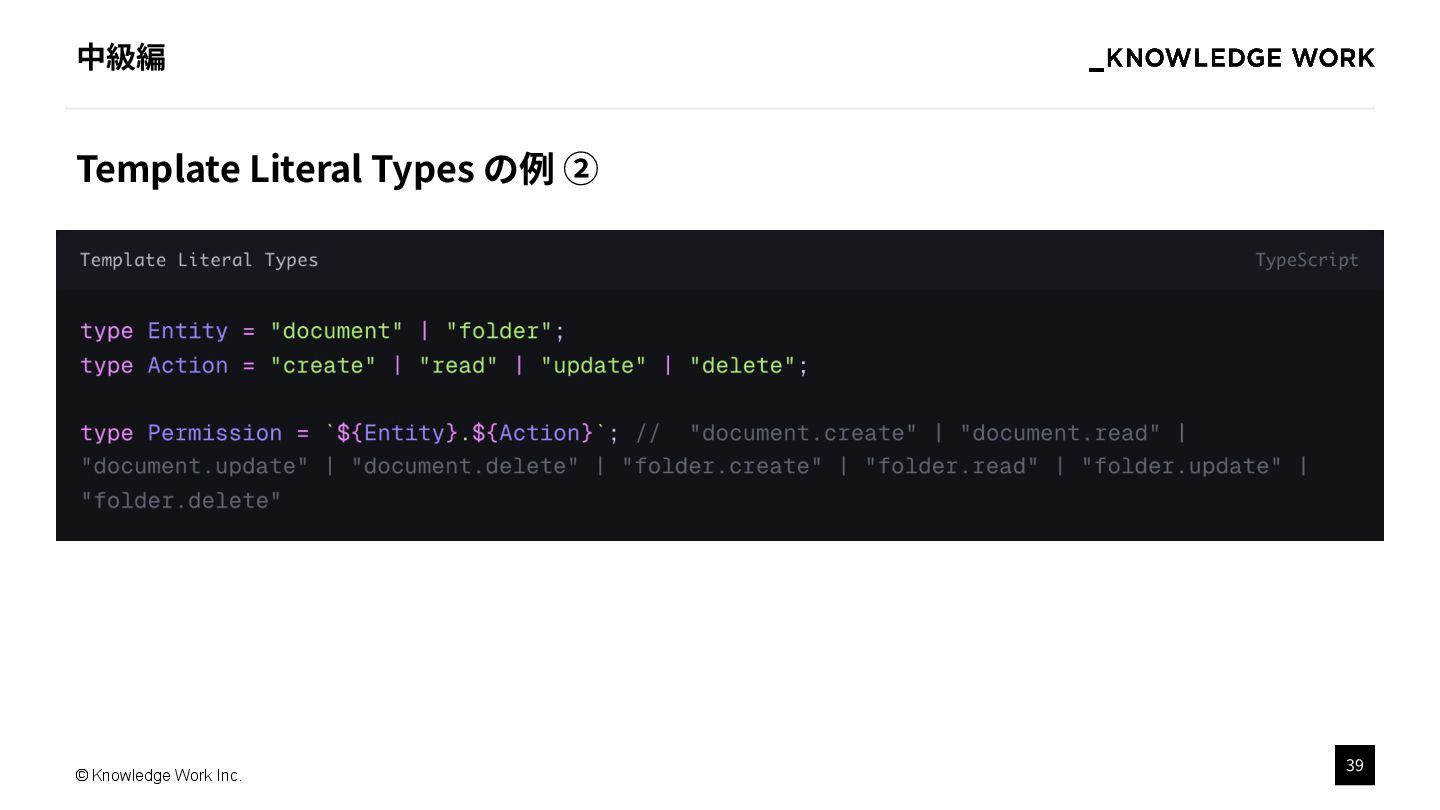Select the TypeScript language label
This screenshot has height=810, width=1440.
(1306, 260)
